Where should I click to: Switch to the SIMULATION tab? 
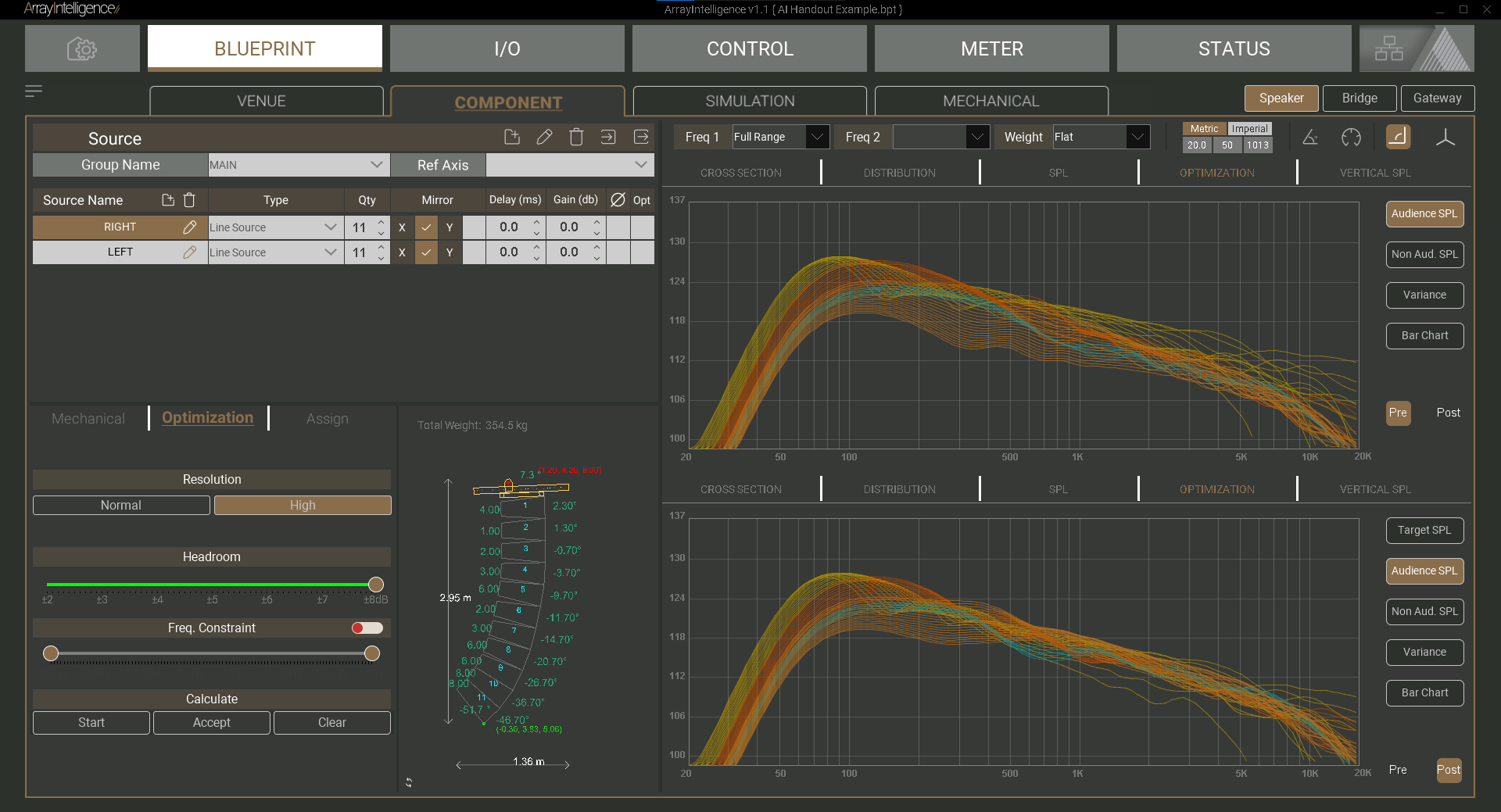click(x=749, y=102)
